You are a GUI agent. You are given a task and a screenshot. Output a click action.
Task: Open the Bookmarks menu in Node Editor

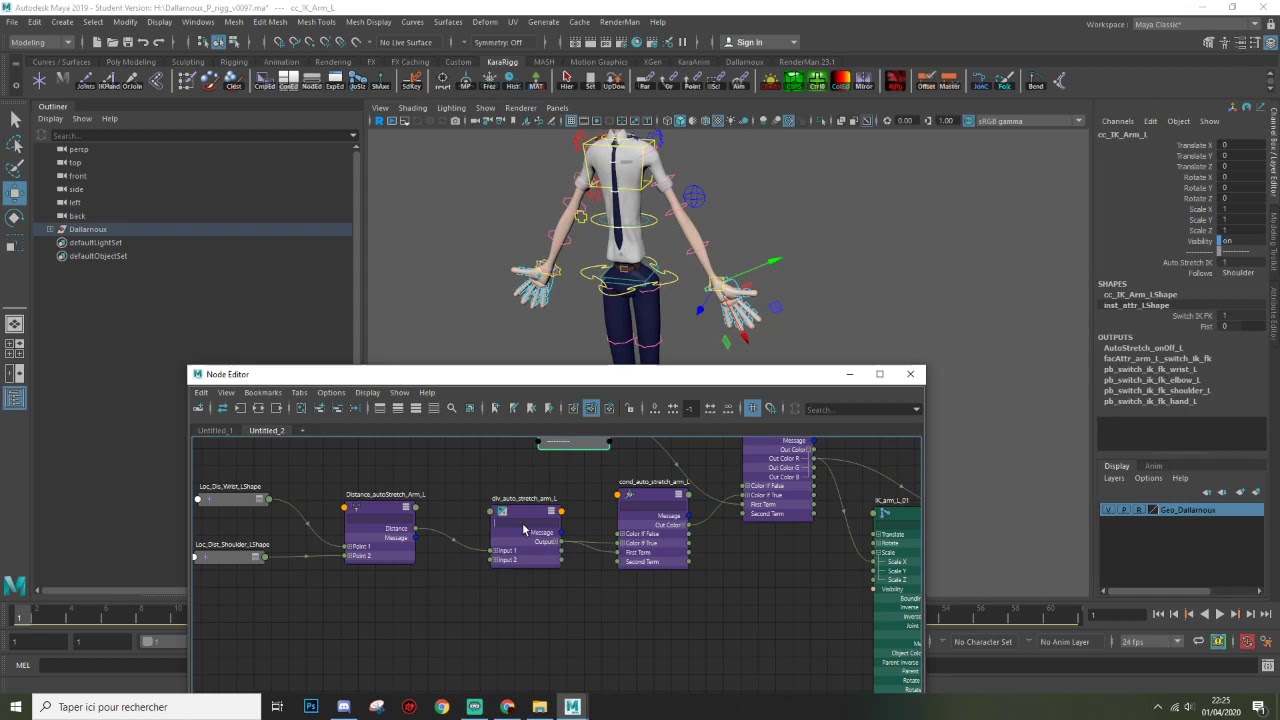262,392
